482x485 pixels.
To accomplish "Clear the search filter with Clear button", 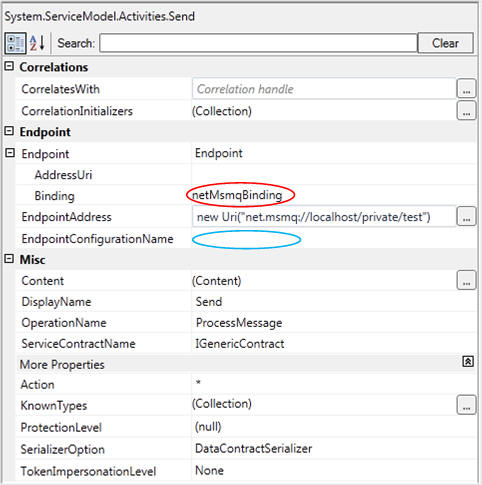I will click(445, 43).
